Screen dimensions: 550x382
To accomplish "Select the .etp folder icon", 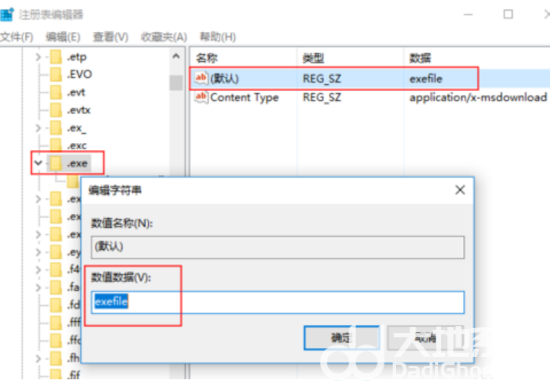I will point(56,57).
